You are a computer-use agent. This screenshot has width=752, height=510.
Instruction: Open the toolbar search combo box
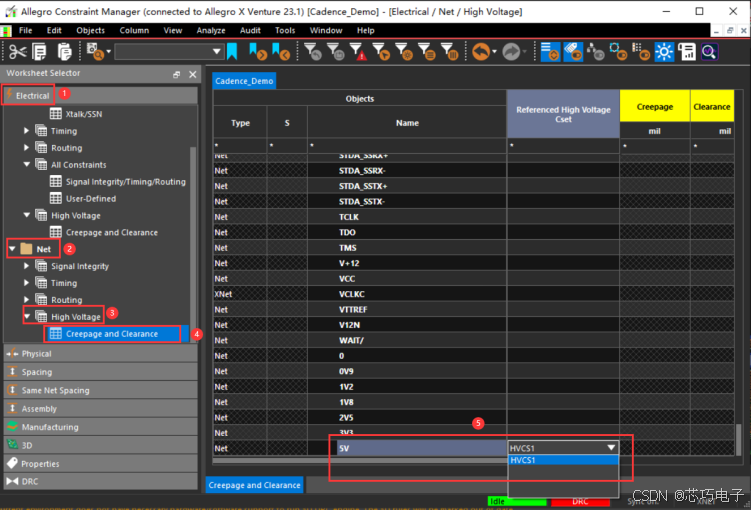tap(169, 51)
